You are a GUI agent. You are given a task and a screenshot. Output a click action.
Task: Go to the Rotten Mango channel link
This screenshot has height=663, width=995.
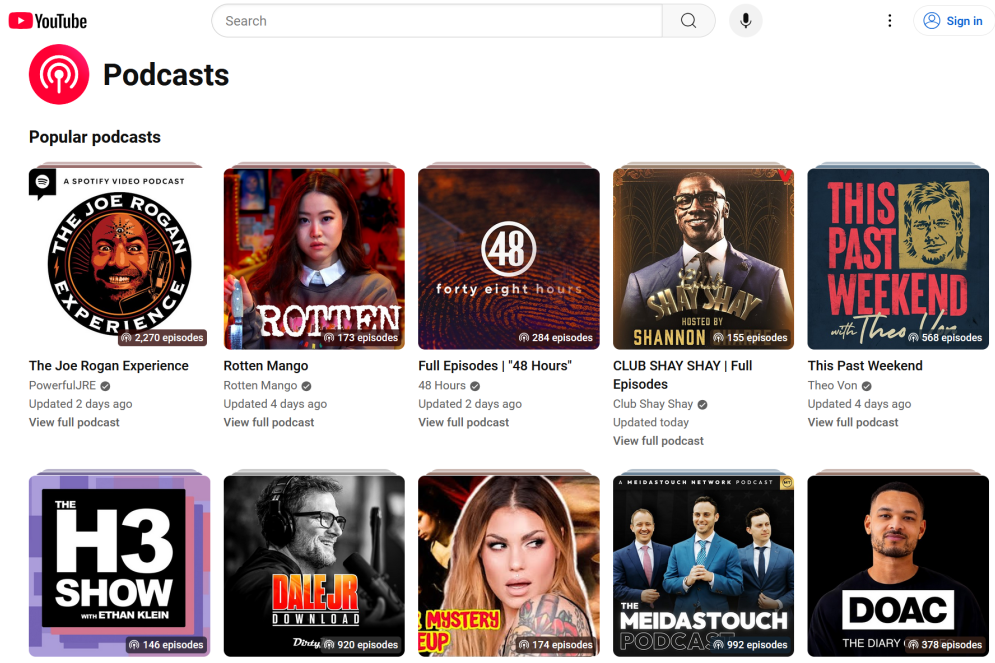(x=260, y=385)
